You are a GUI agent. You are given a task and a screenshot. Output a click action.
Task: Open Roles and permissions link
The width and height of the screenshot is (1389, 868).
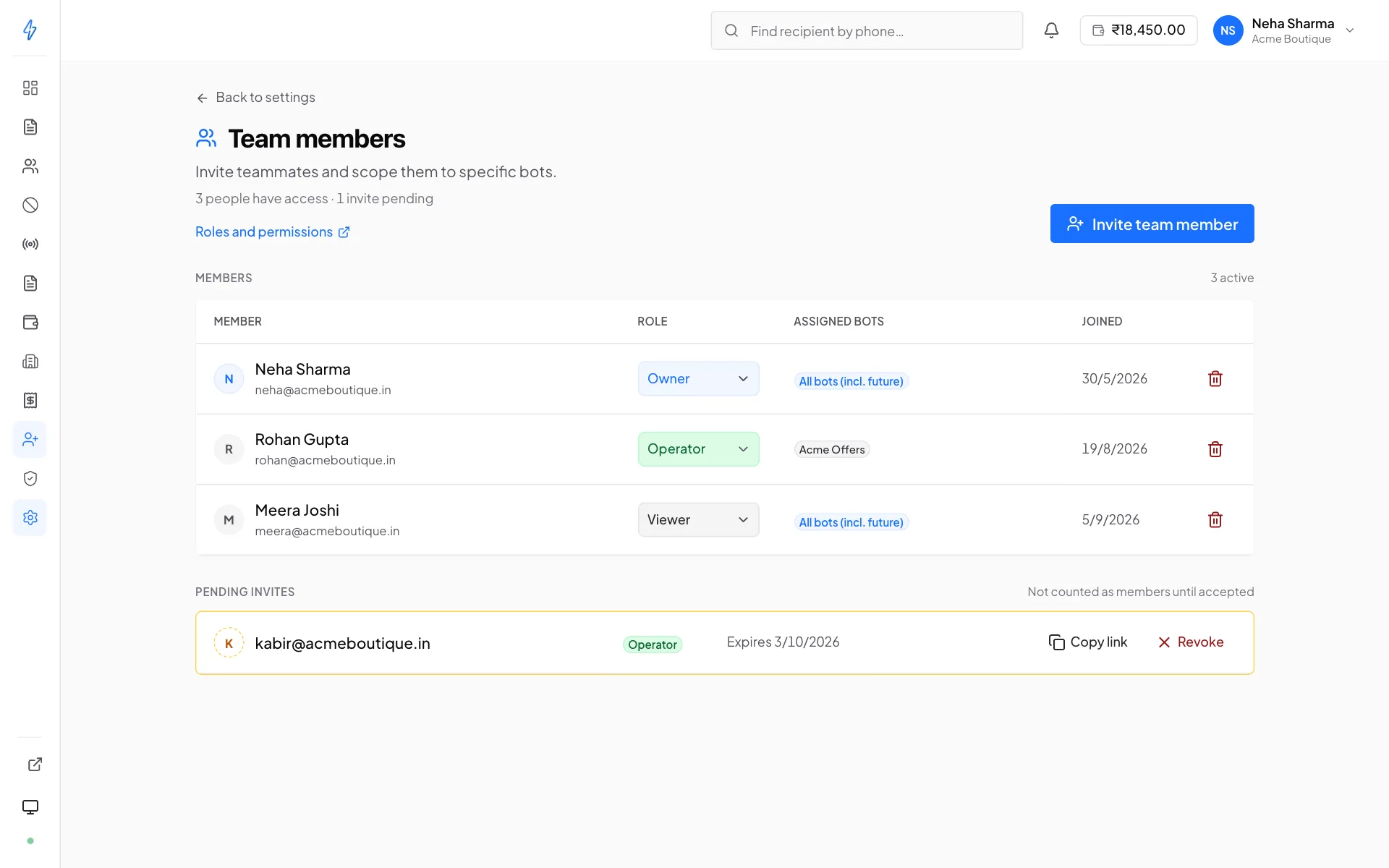click(x=273, y=232)
